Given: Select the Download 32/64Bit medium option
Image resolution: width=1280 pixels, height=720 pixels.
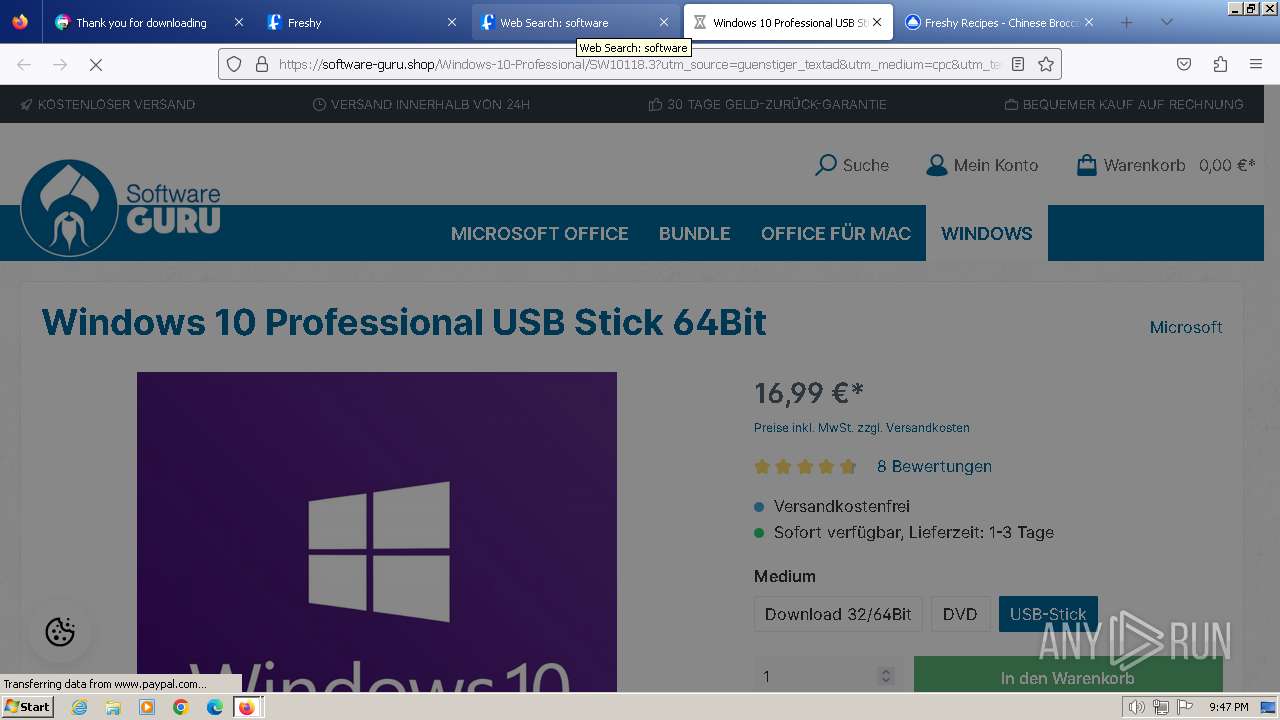Looking at the screenshot, I should [838, 614].
